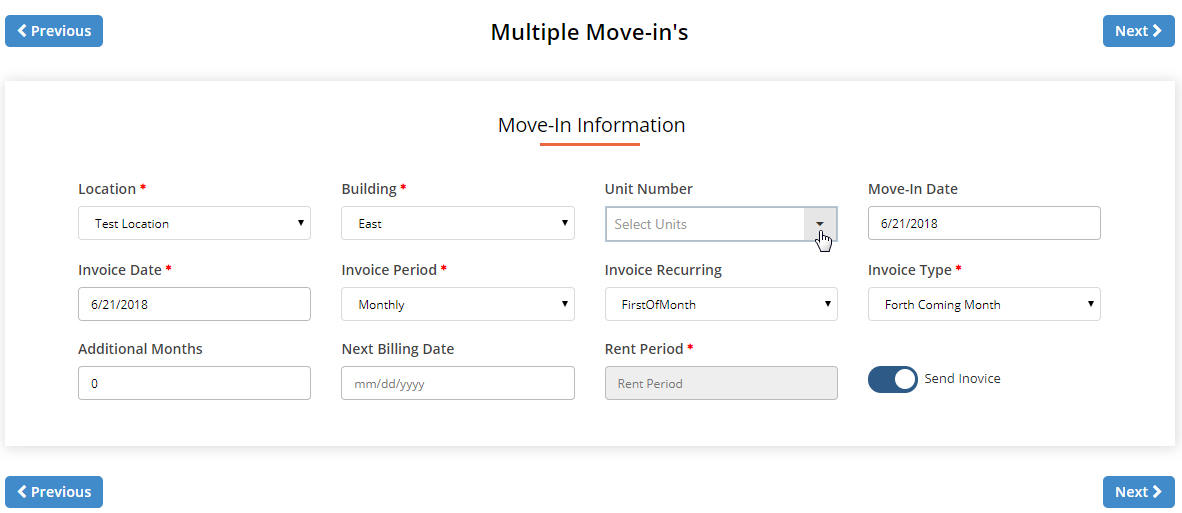Click the Move-In Information heading
1182x513 pixels.
(x=591, y=125)
